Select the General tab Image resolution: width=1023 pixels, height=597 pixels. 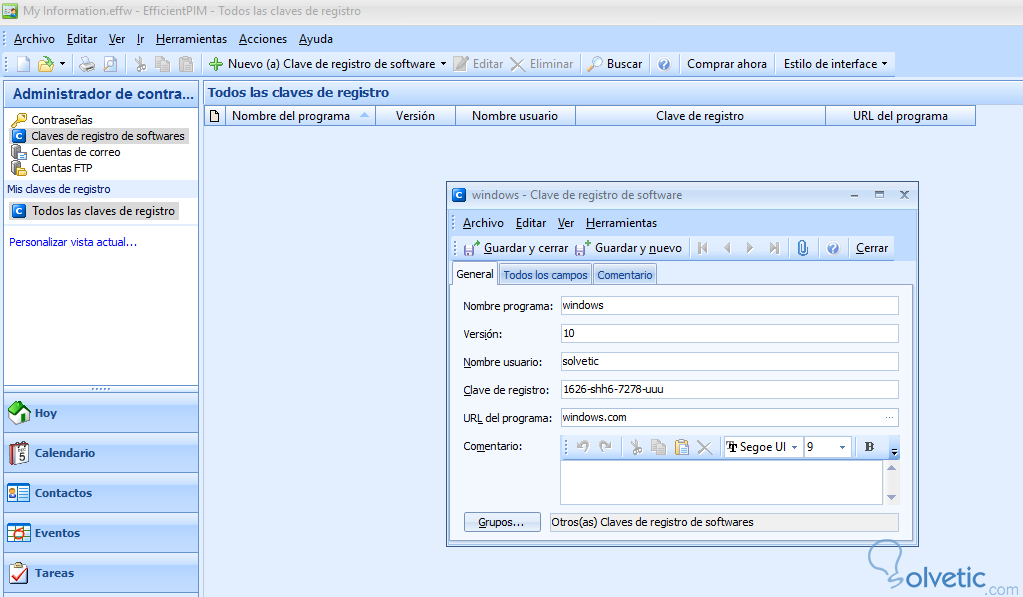coord(474,274)
